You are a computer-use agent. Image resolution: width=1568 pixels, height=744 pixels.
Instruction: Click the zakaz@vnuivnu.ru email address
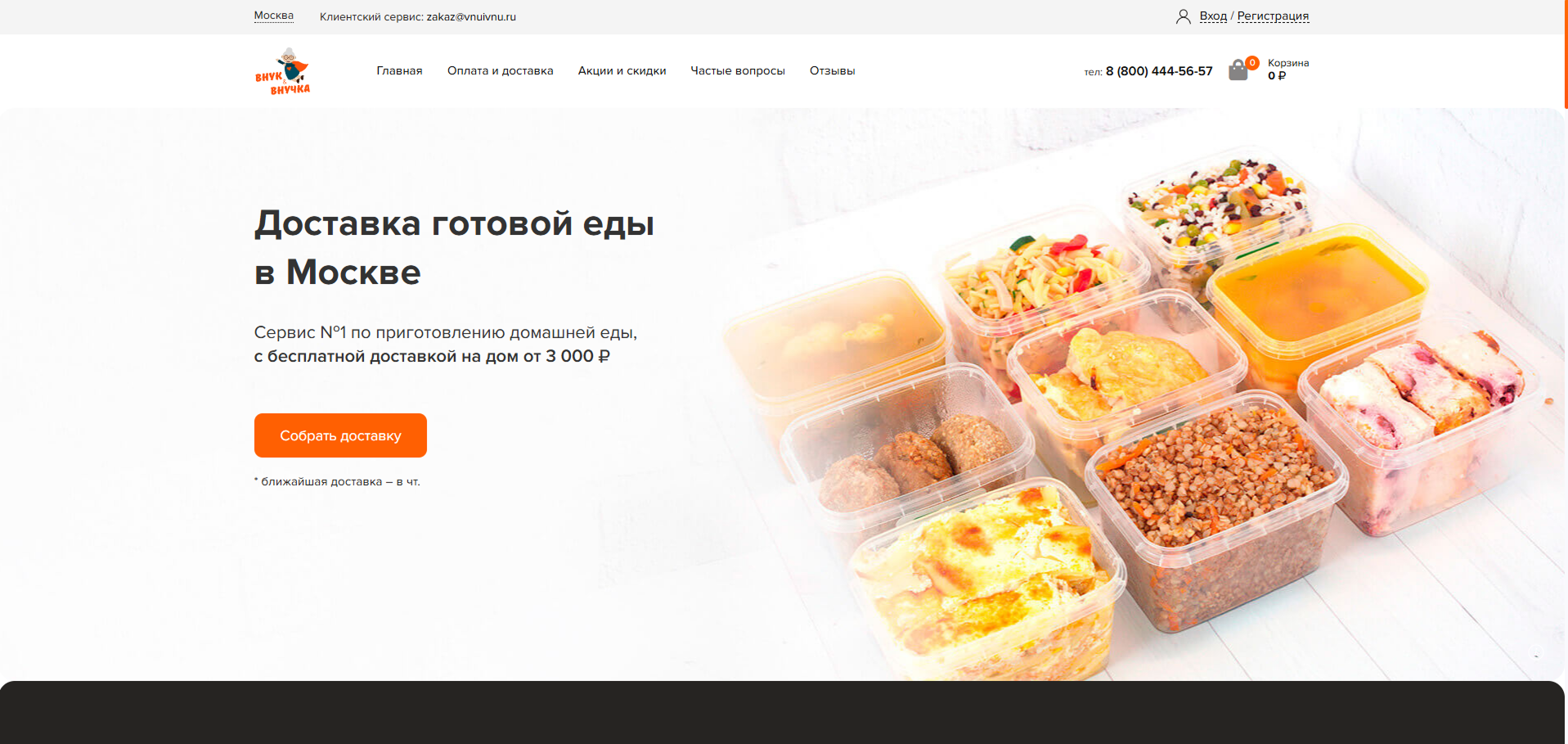[471, 16]
